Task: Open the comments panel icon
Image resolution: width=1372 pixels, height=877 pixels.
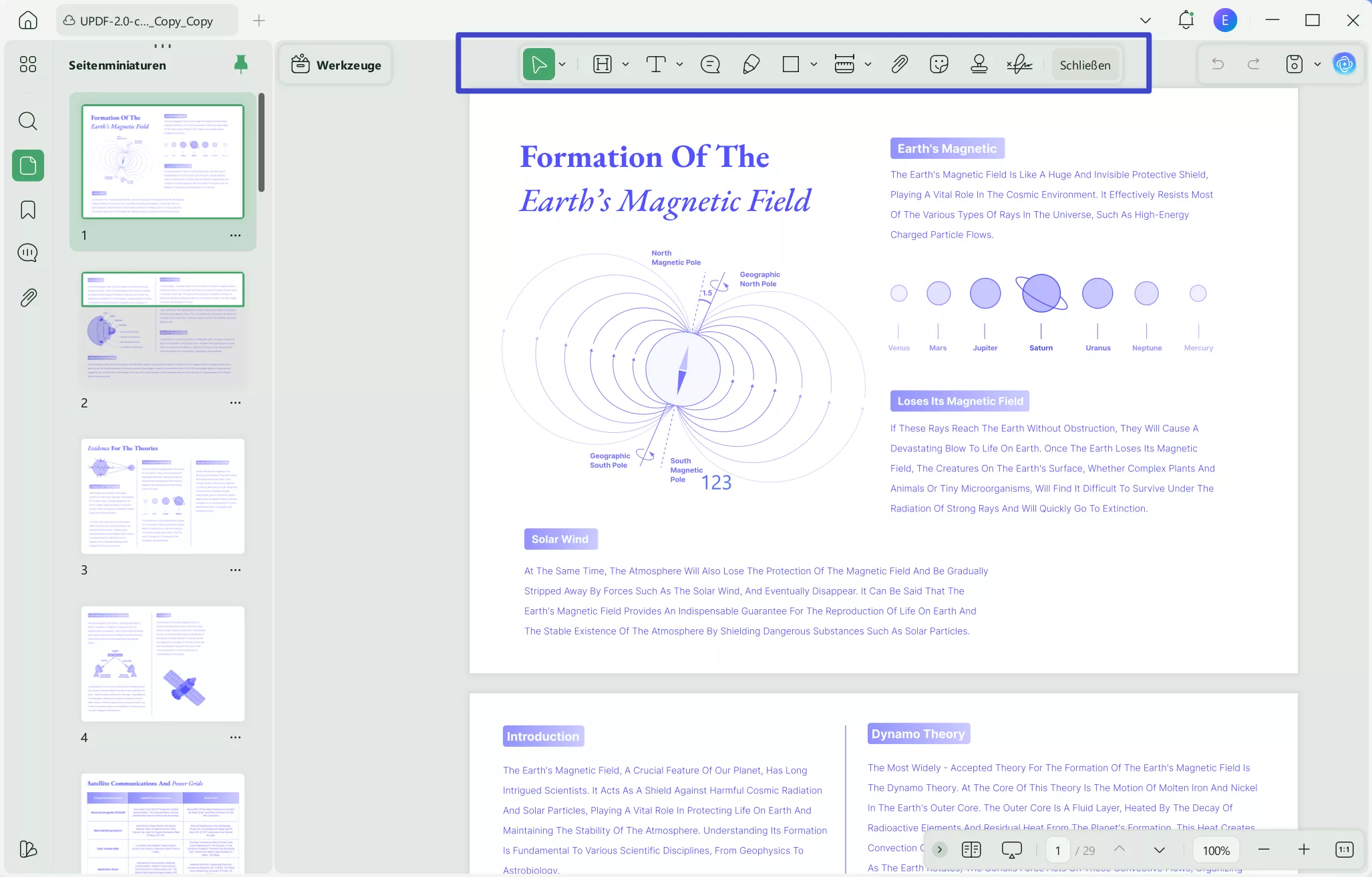Action: point(28,253)
